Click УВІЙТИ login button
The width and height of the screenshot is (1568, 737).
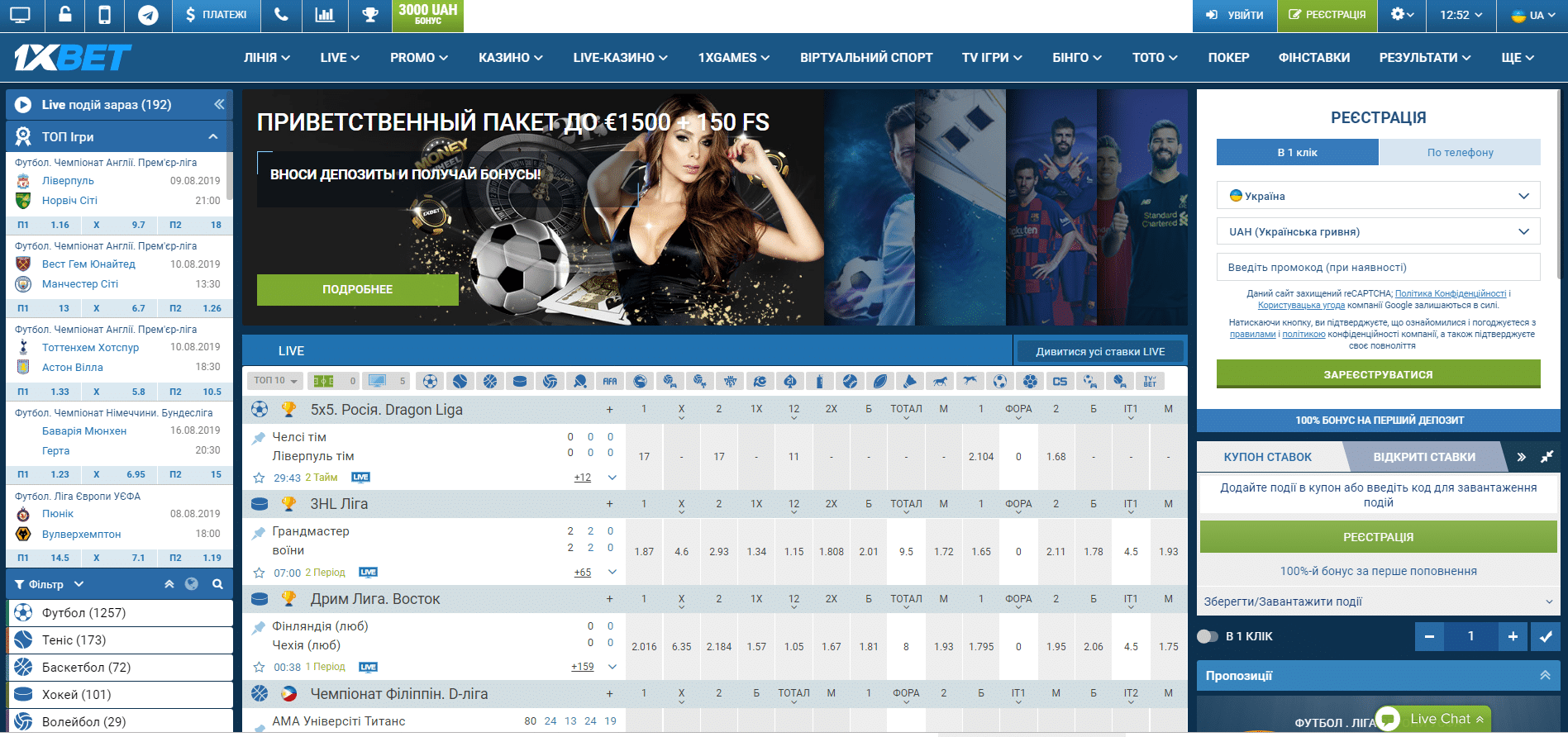(1234, 15)
